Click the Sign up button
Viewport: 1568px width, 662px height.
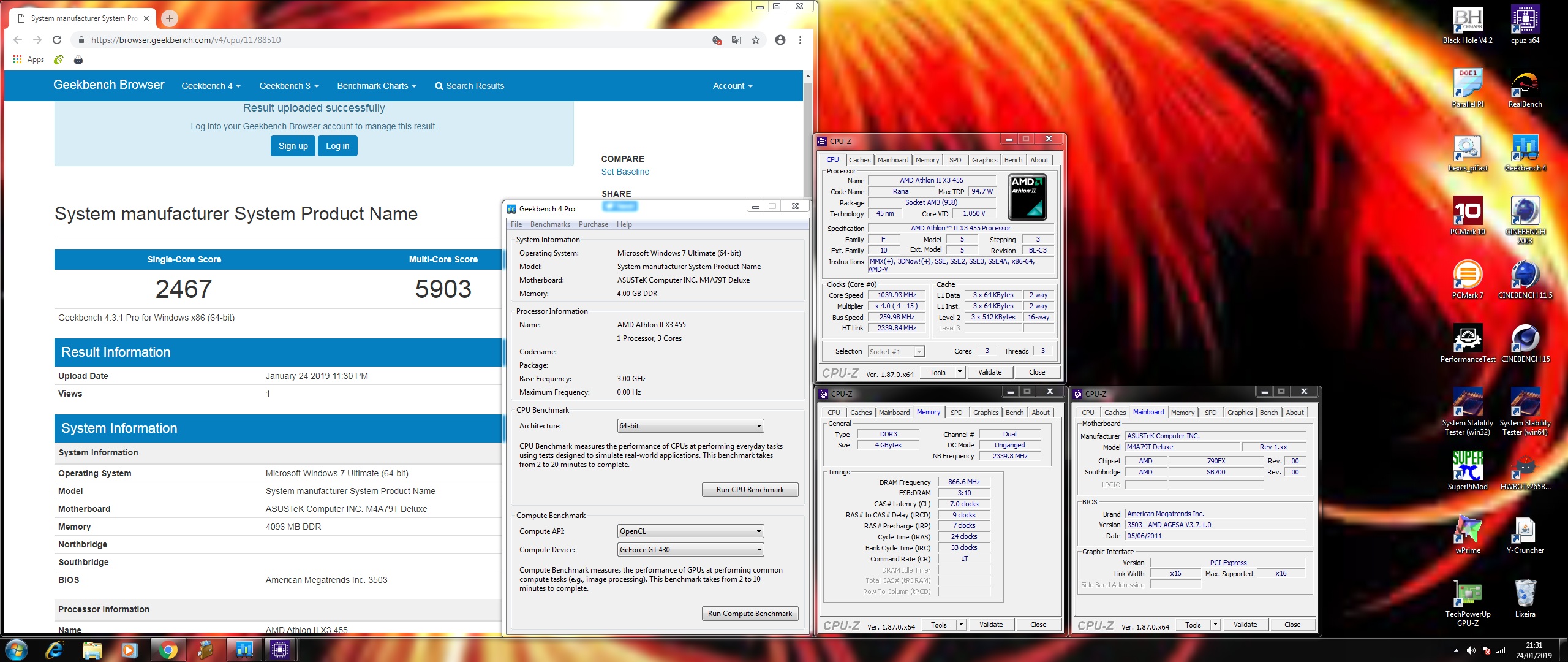pyautogui.click(x=293, y=146)
